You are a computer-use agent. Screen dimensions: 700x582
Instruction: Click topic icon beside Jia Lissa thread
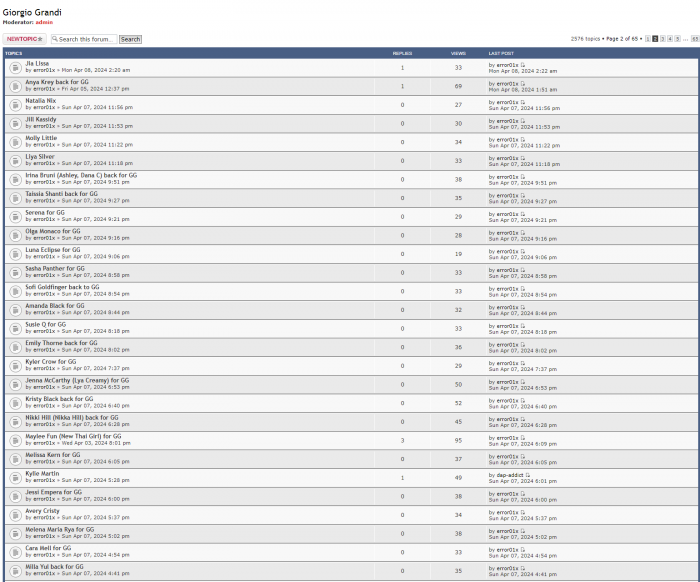click(x=15, y=68)
